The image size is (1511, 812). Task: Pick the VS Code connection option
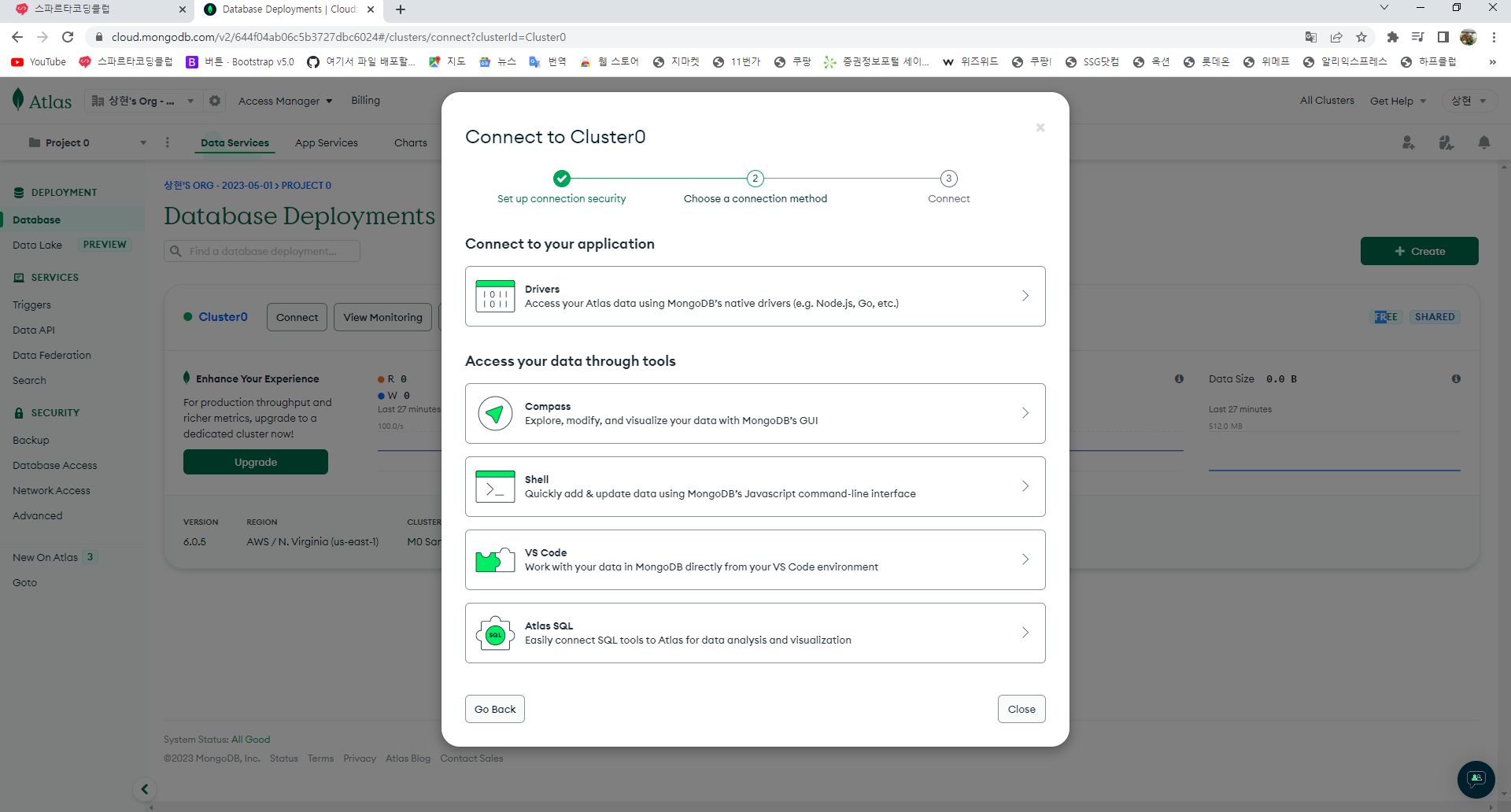click(x=755, y=559)
